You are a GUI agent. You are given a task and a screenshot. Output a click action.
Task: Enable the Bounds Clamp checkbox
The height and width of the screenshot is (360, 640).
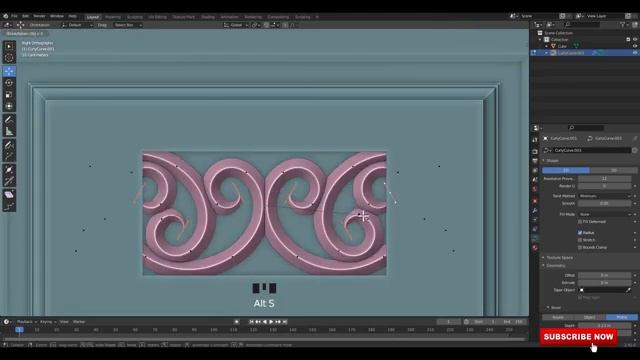580,247
